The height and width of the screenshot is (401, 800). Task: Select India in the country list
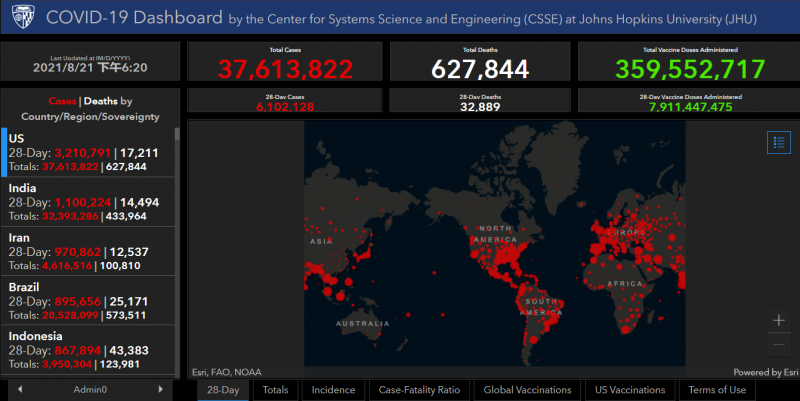point(88,202)
